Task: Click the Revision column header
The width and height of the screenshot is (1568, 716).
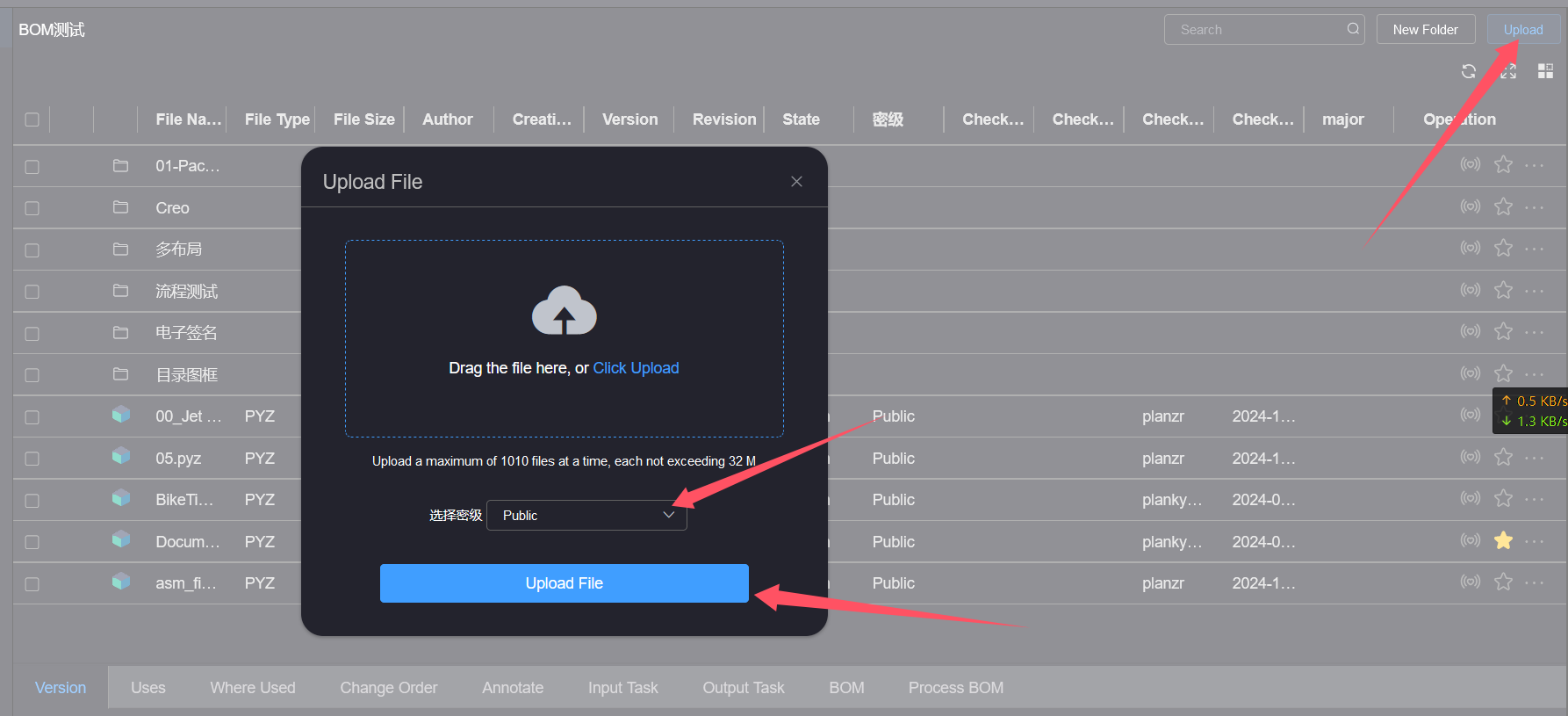Action: click(724, 119)
